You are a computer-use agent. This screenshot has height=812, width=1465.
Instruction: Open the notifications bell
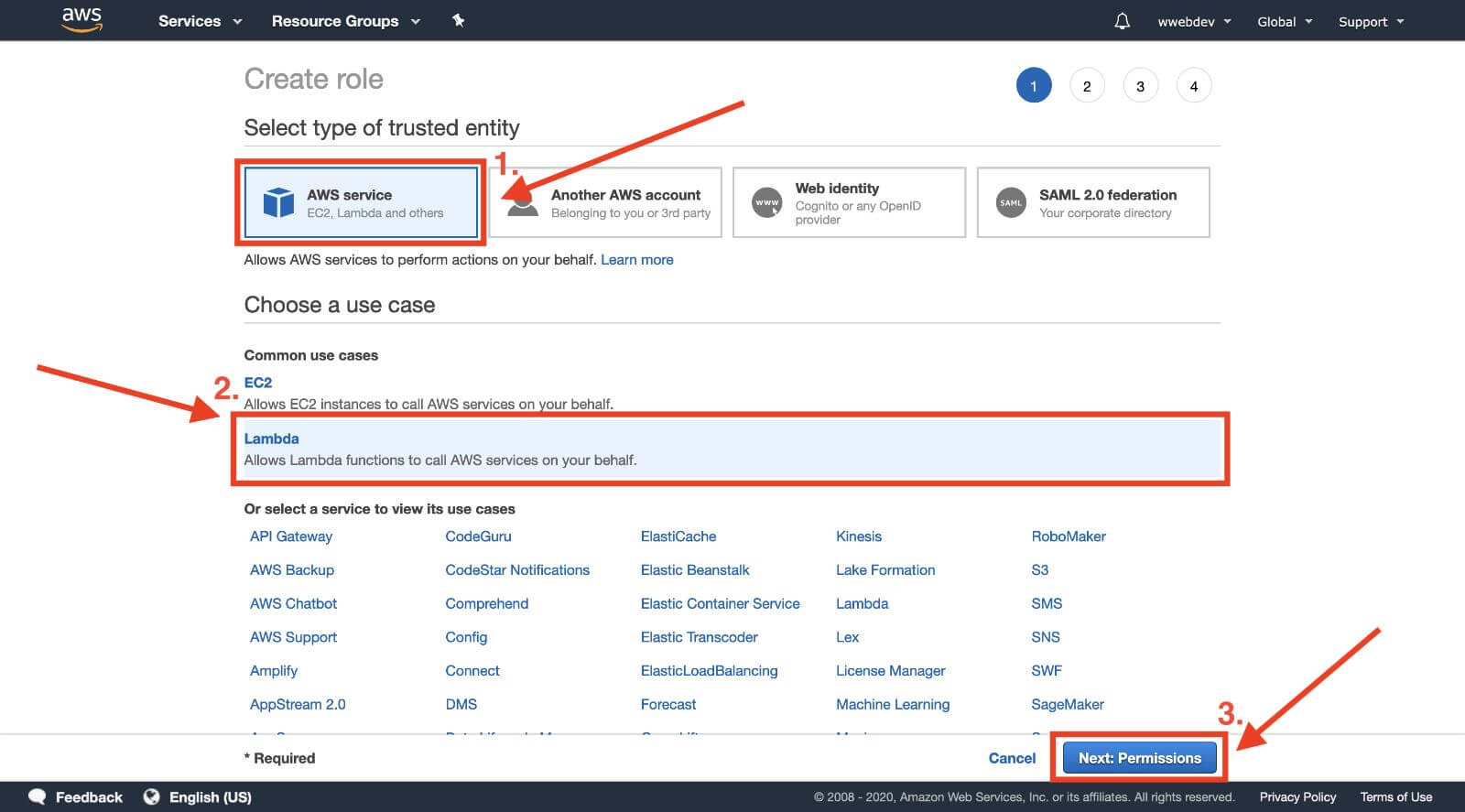[1122, 21]
